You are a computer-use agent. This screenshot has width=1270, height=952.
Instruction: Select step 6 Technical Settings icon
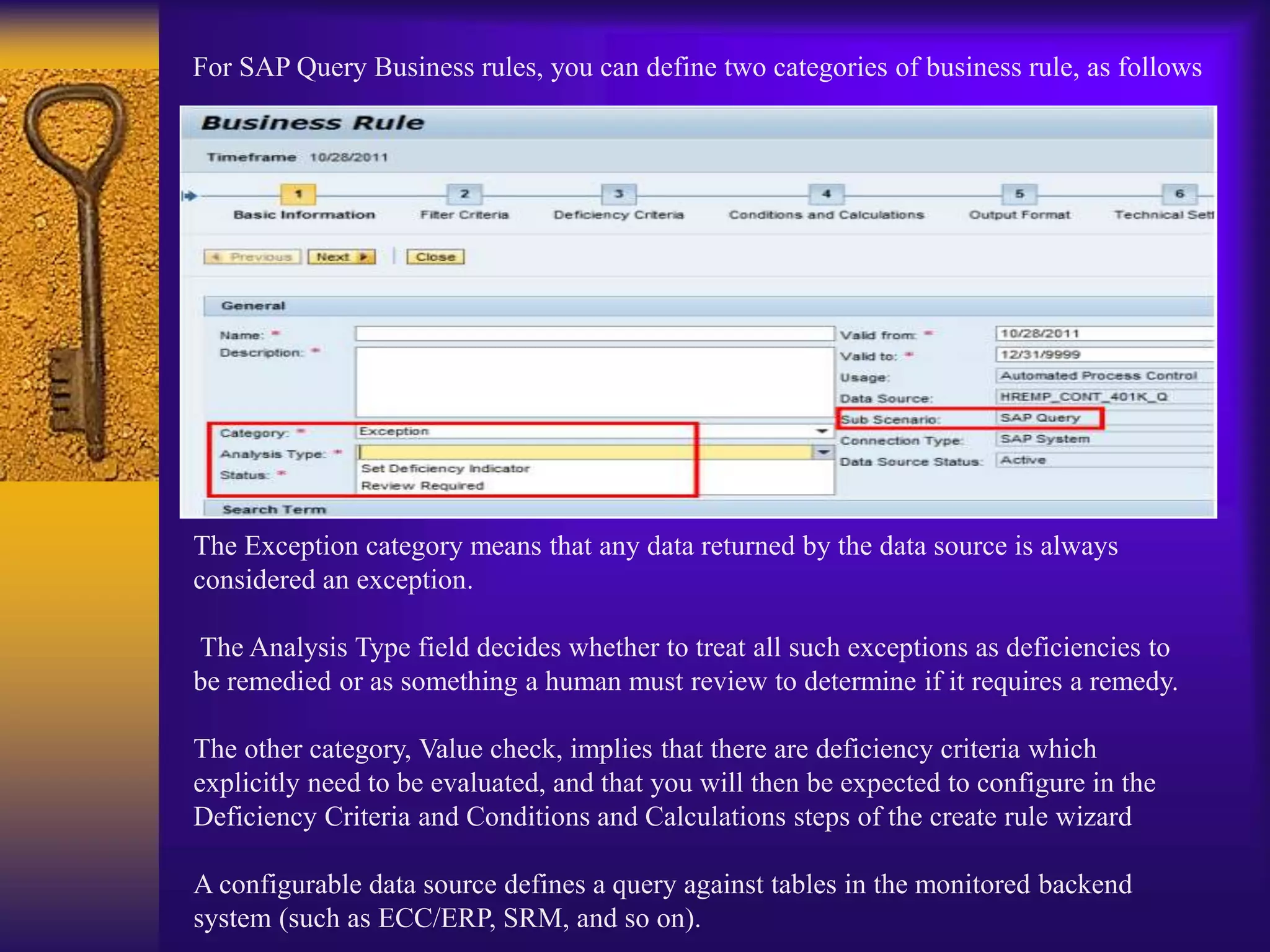[1179, 195]
